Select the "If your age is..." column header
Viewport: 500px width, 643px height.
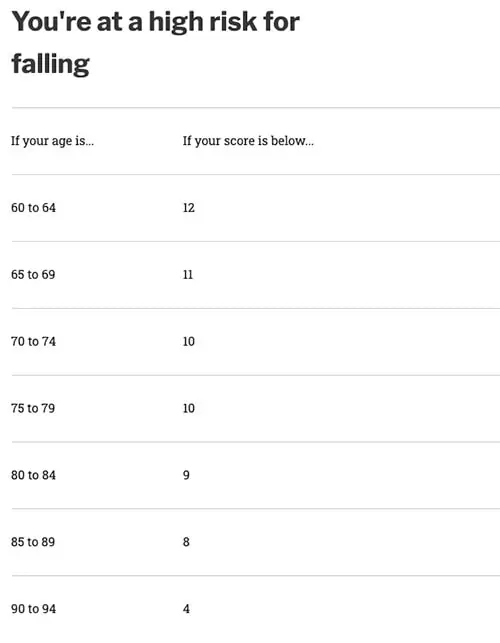point(53,141)
